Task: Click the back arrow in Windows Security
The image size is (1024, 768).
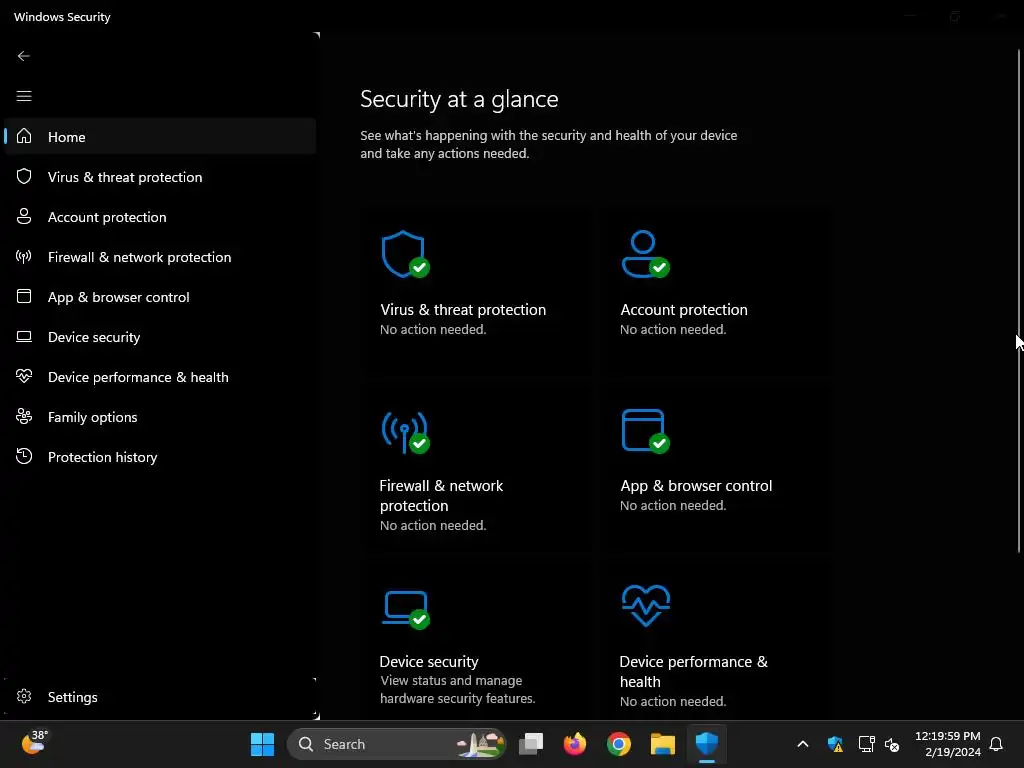Action: (x=24, y=56)
